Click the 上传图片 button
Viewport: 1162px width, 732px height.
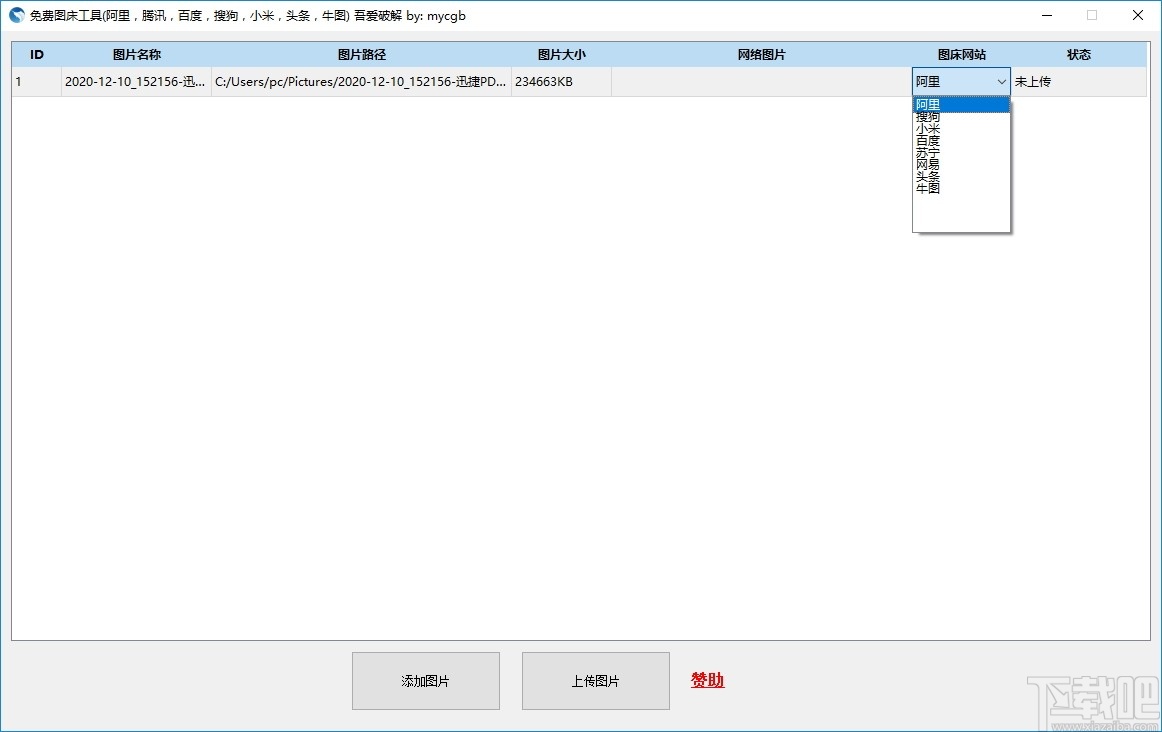[595, 680]
